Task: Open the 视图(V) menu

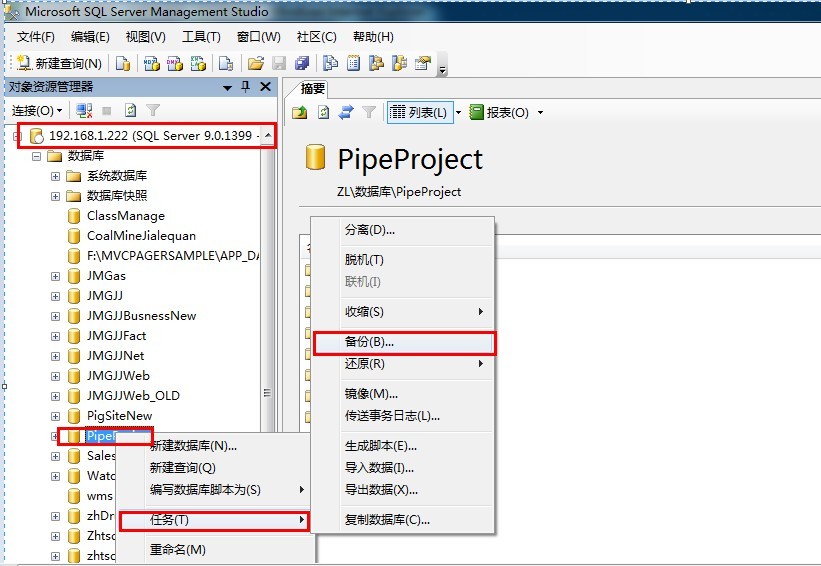Action: (146, 37)
